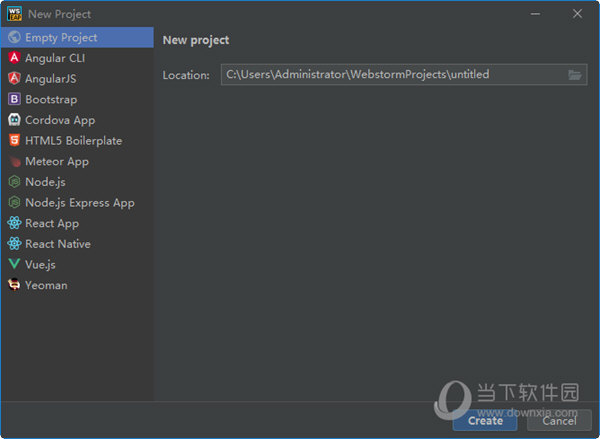Click the WebStorm logo in title bar
This screenshot has height=439, width=600.
(x=14, y=14)
